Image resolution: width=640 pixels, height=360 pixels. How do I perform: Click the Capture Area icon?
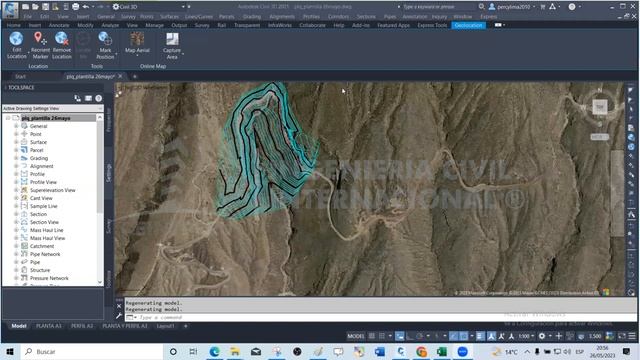point(172,39)
